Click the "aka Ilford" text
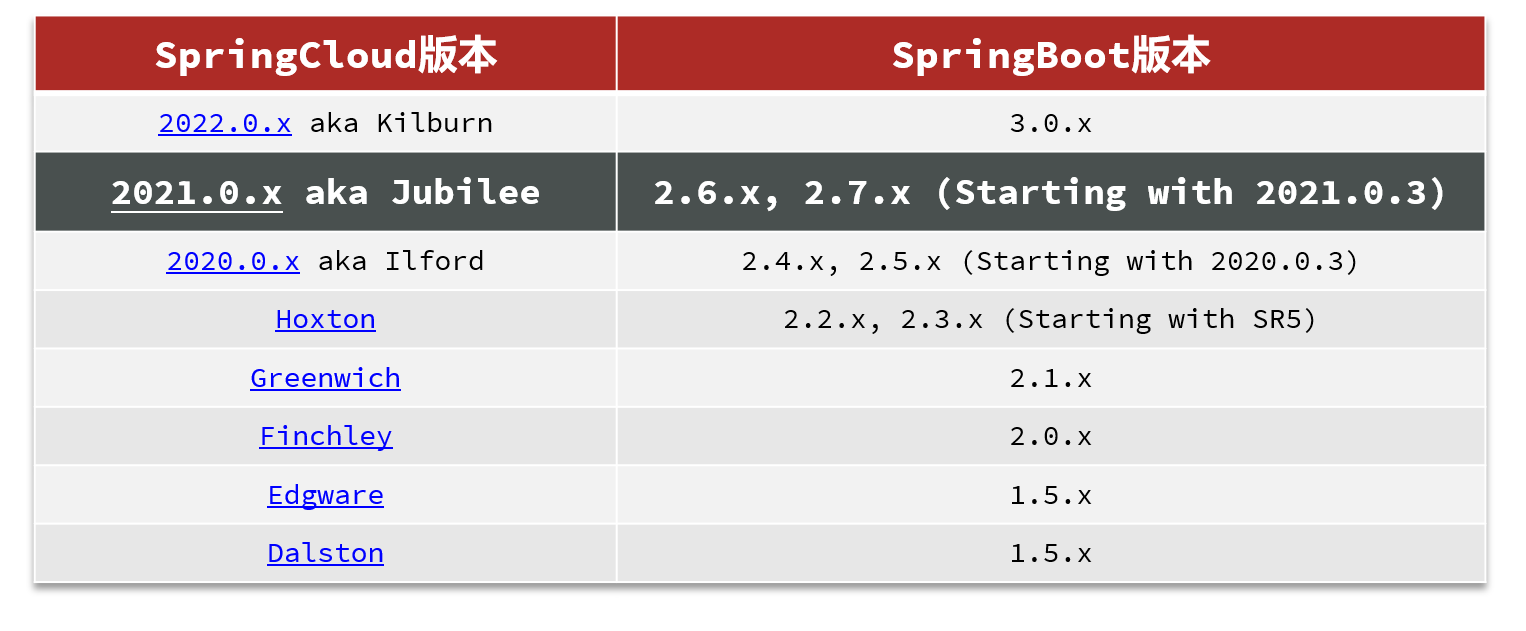 pyautogui.click(x=400, y=261)
